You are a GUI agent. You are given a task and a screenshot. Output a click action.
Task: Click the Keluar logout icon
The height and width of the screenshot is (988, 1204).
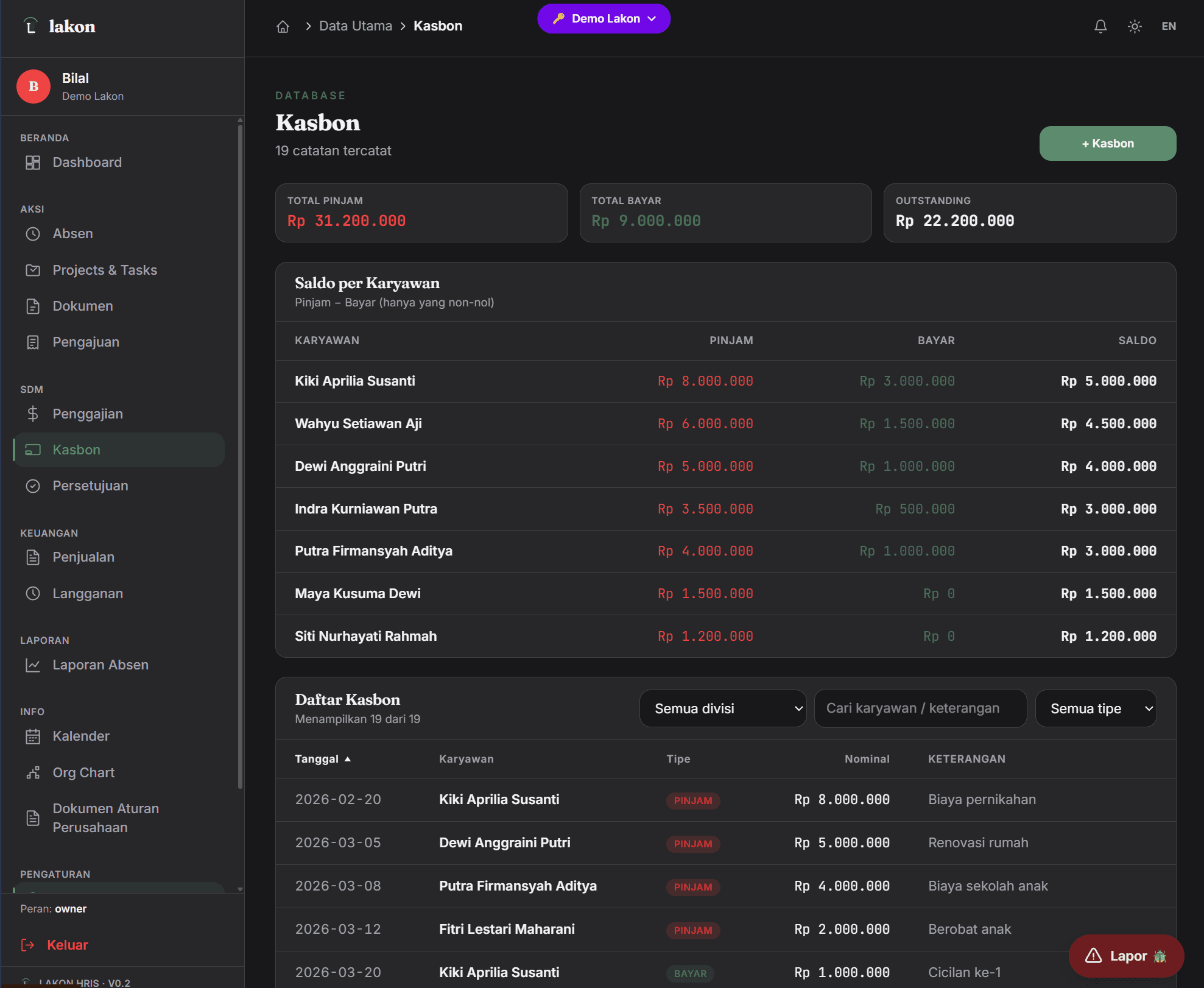pyautogui.click(x=28, y=945)
